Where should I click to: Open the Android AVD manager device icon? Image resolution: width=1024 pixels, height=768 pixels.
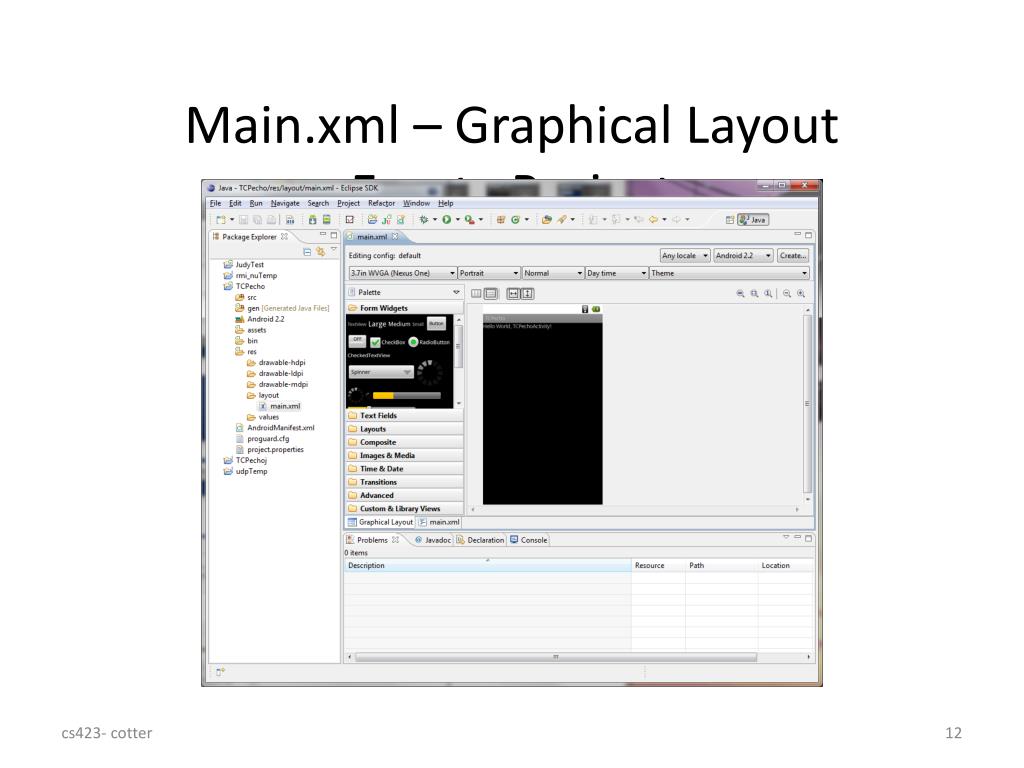[x=327, y=220]
